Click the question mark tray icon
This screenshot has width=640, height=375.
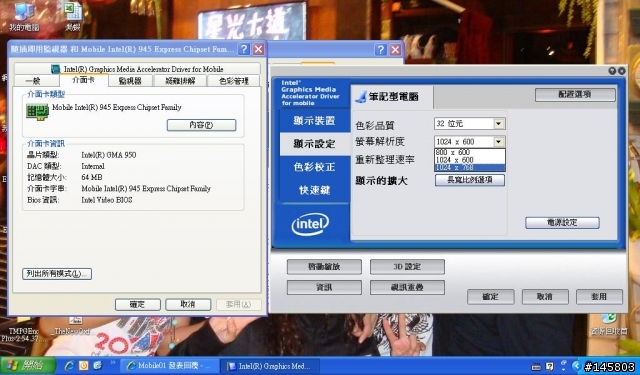[550, 366]
